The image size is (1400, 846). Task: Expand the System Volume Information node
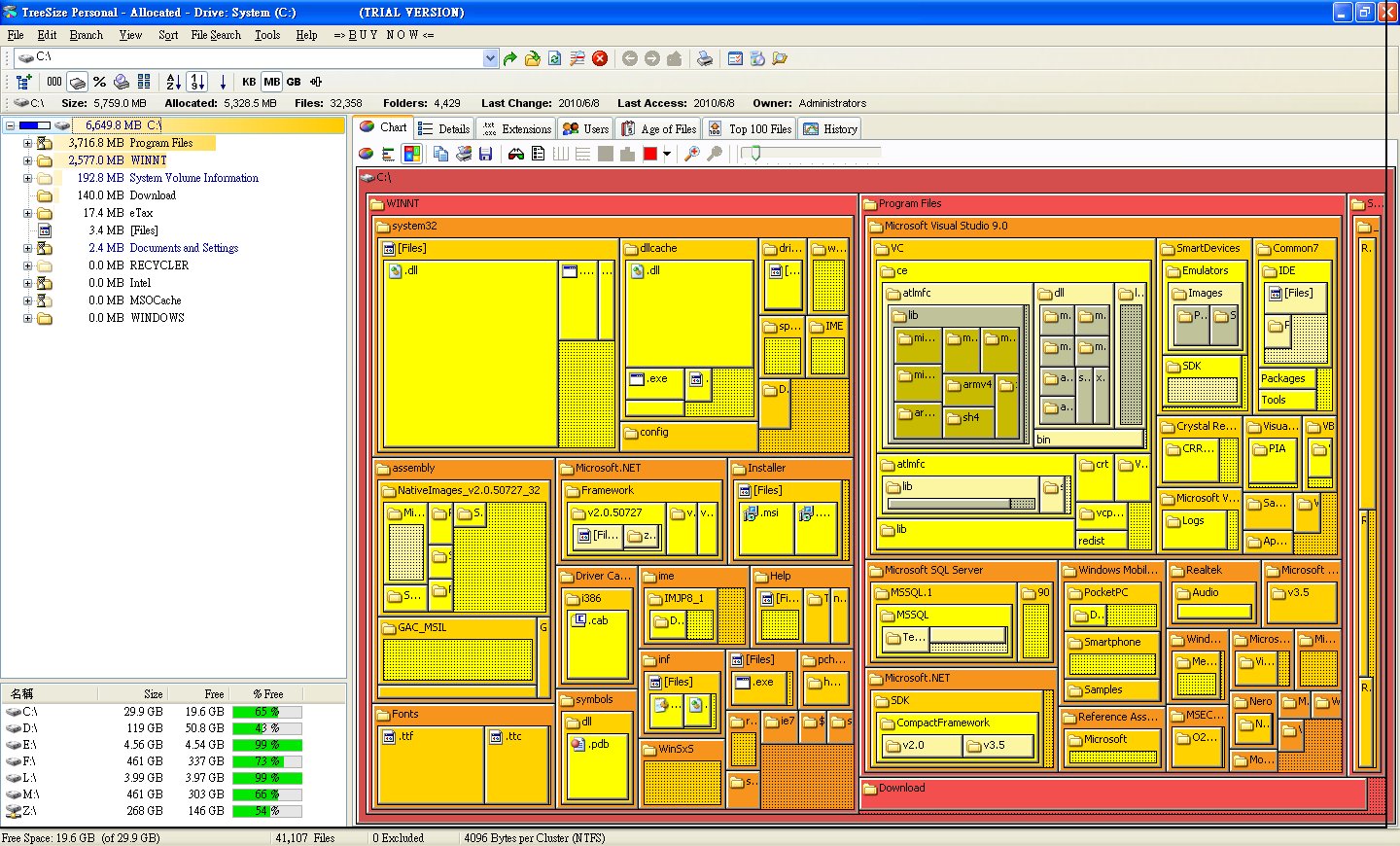(27, 178)
